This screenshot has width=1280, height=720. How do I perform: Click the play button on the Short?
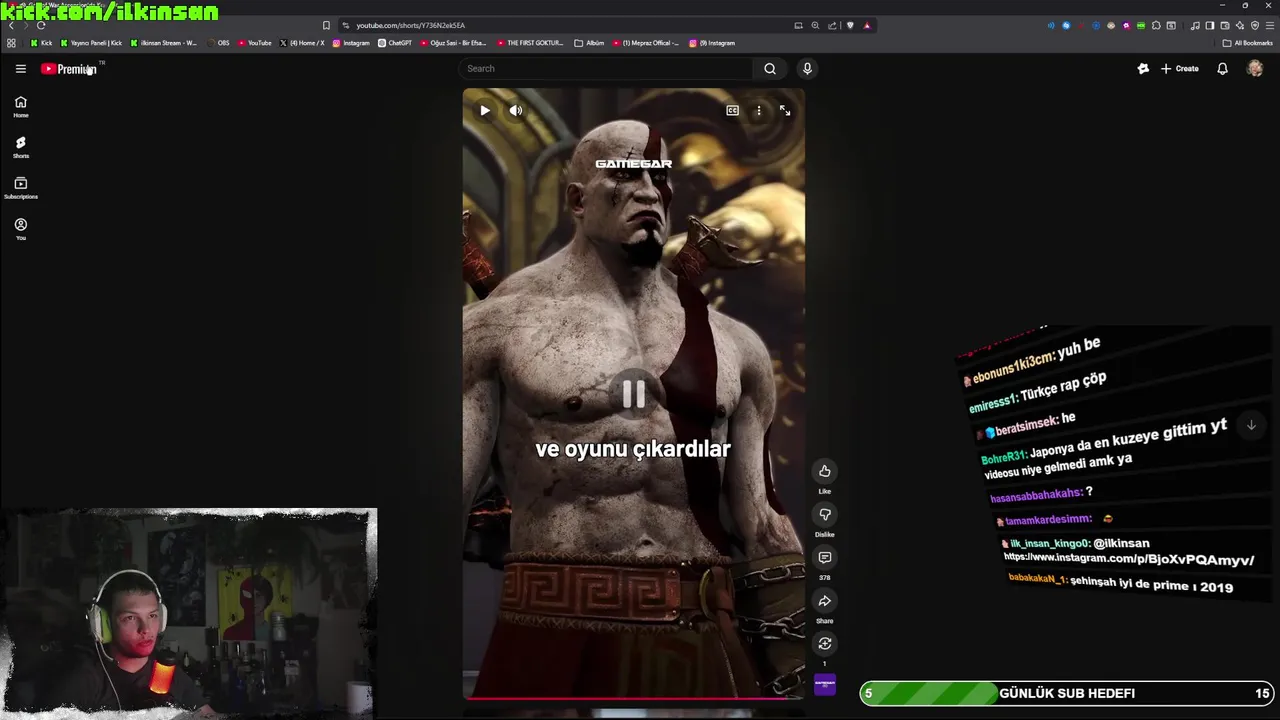coord(485,110)
